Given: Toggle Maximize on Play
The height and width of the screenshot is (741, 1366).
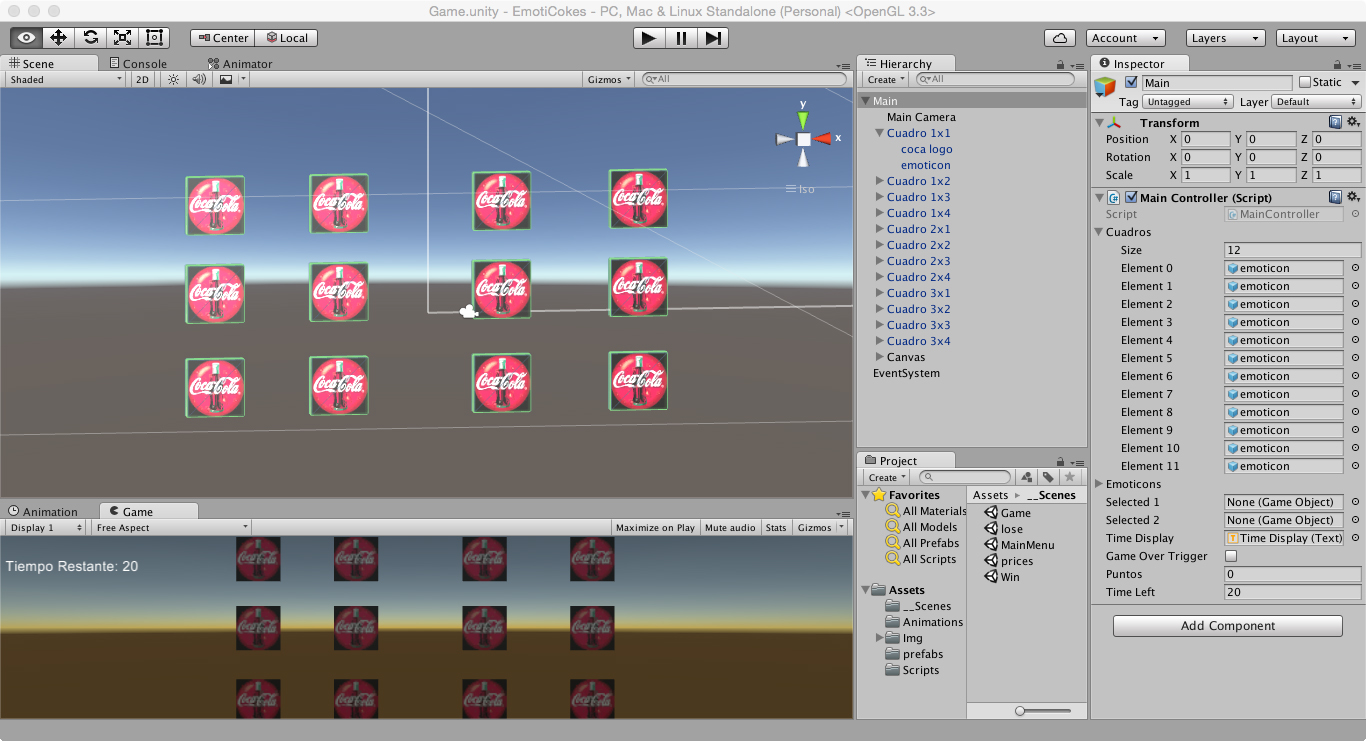Looking at the screenshot, I should pos(655,527).
